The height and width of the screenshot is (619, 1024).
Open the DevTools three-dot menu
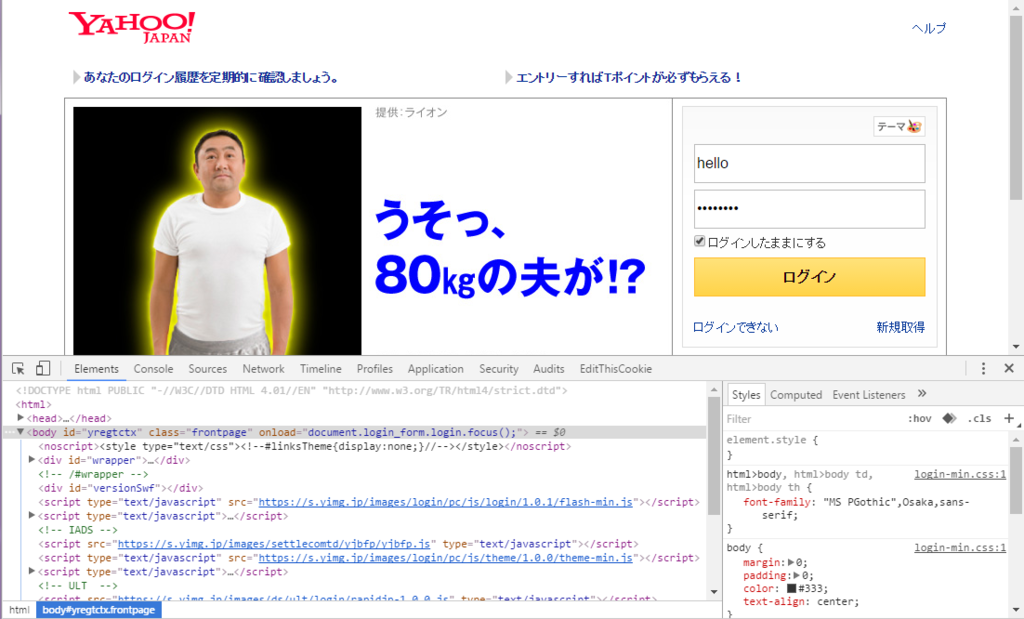(983, 368)
